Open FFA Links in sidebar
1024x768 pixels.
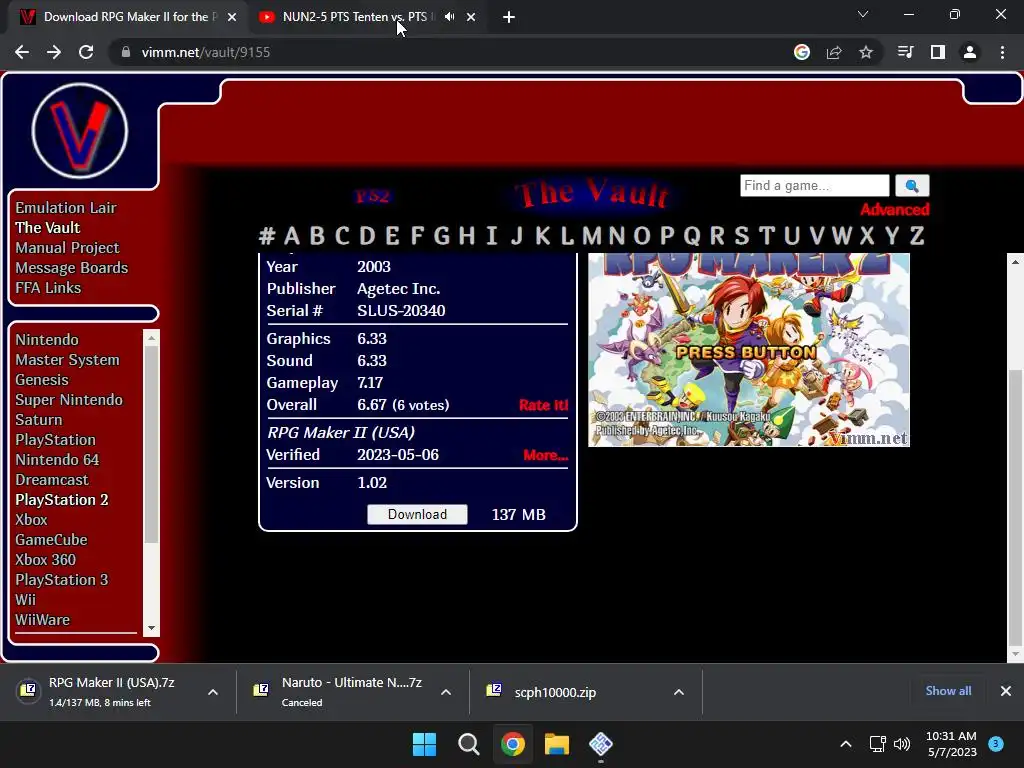pos(48,287)
